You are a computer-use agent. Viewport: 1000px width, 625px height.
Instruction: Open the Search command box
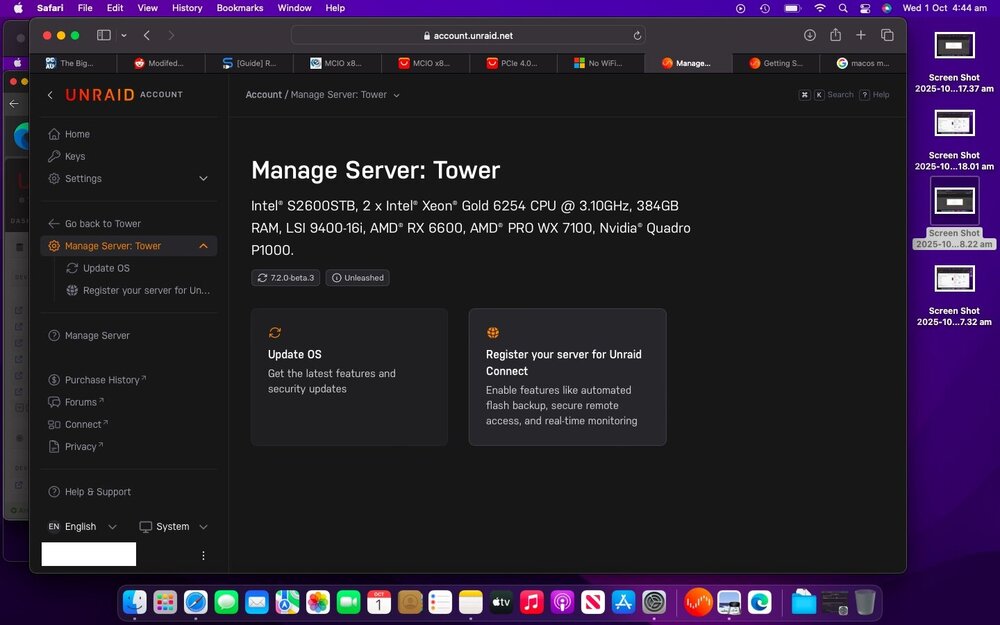click(x=826, y=95)
